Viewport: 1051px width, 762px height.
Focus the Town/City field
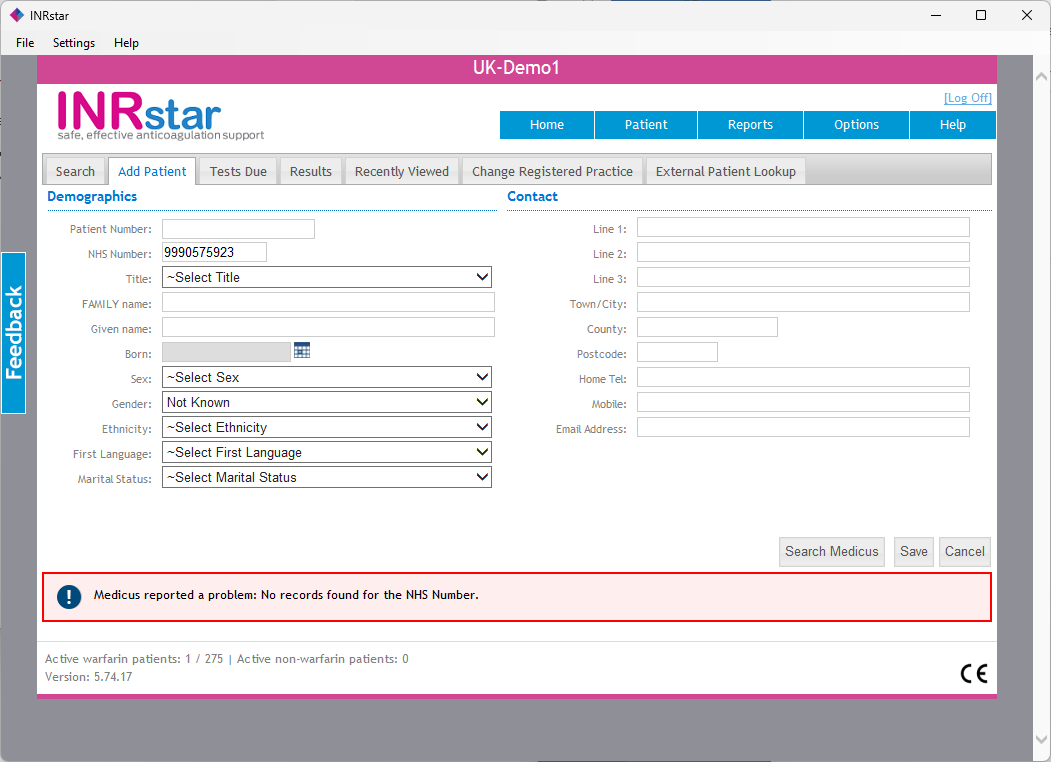[803, 302]
